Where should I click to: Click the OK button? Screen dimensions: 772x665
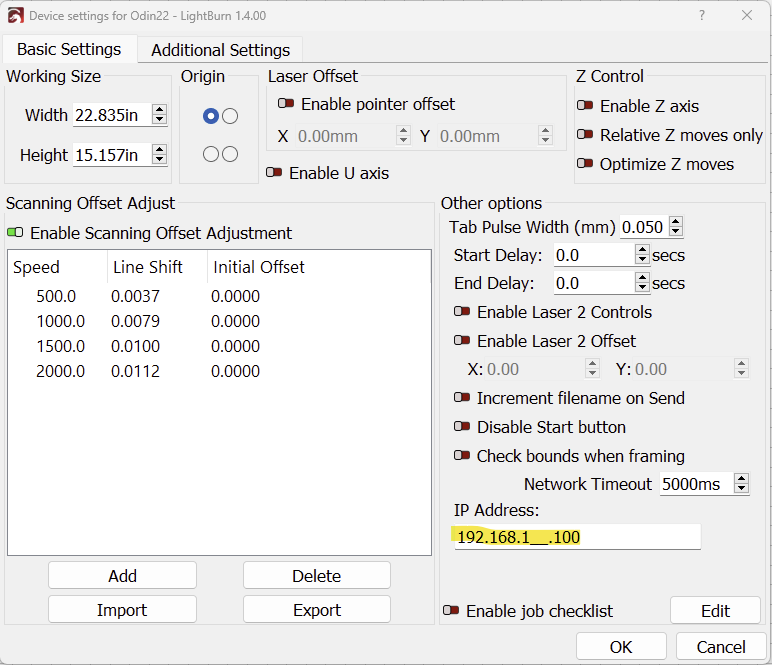621,646
